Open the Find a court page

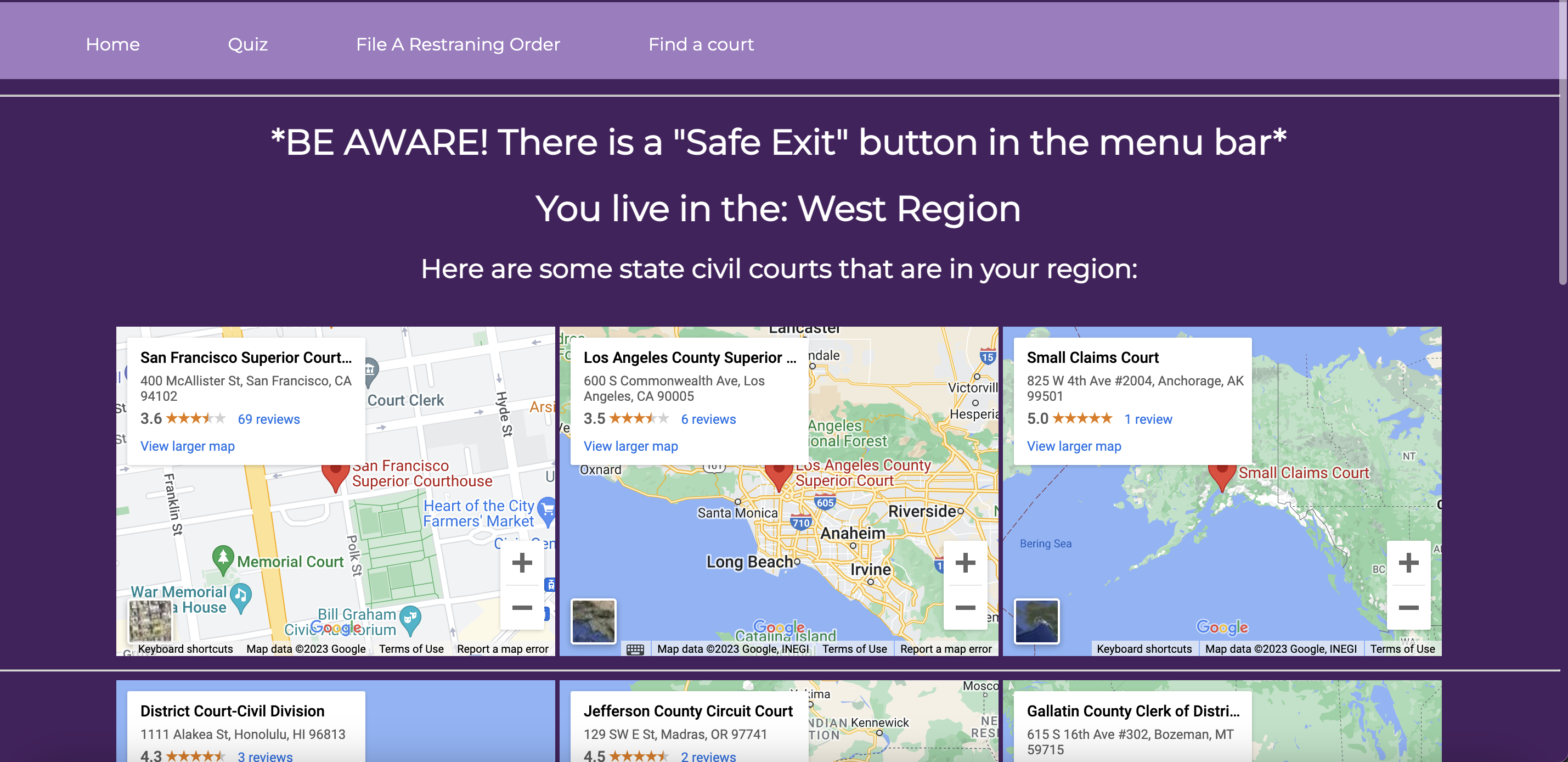[701, 44]
